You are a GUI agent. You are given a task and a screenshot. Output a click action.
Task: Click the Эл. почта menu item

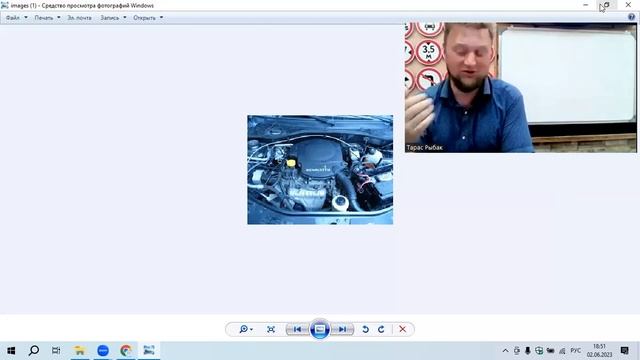(x=79, y=18)
